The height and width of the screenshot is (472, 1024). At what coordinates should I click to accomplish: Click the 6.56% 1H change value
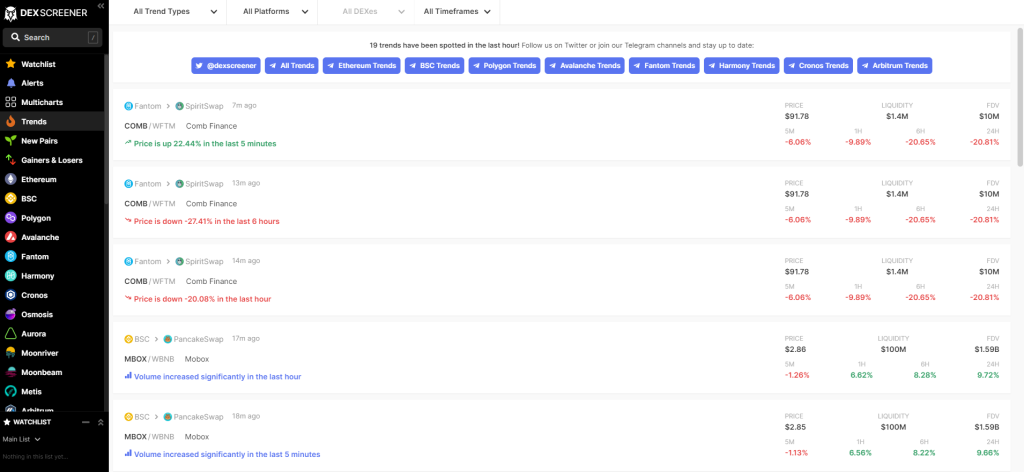click(x=860, y=452)
